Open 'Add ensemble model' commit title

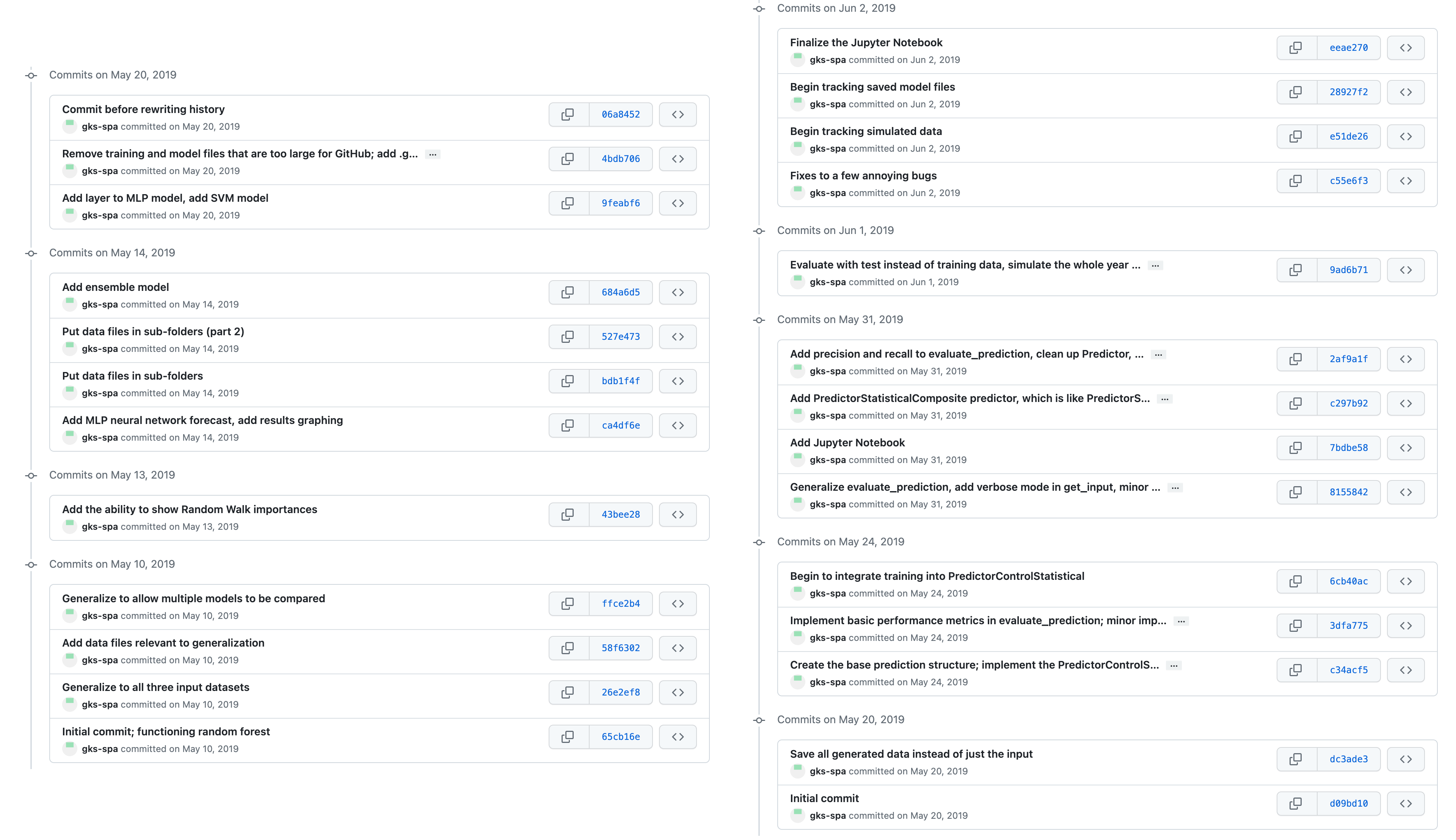tap(115, 287)
